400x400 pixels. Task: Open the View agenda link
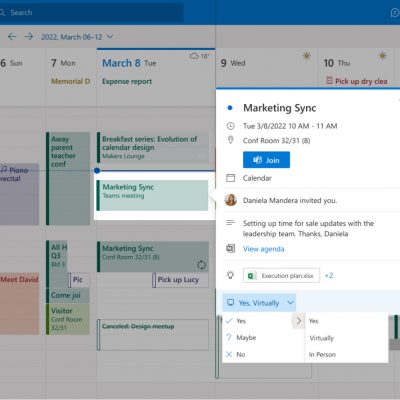click(x=264, y=249)
